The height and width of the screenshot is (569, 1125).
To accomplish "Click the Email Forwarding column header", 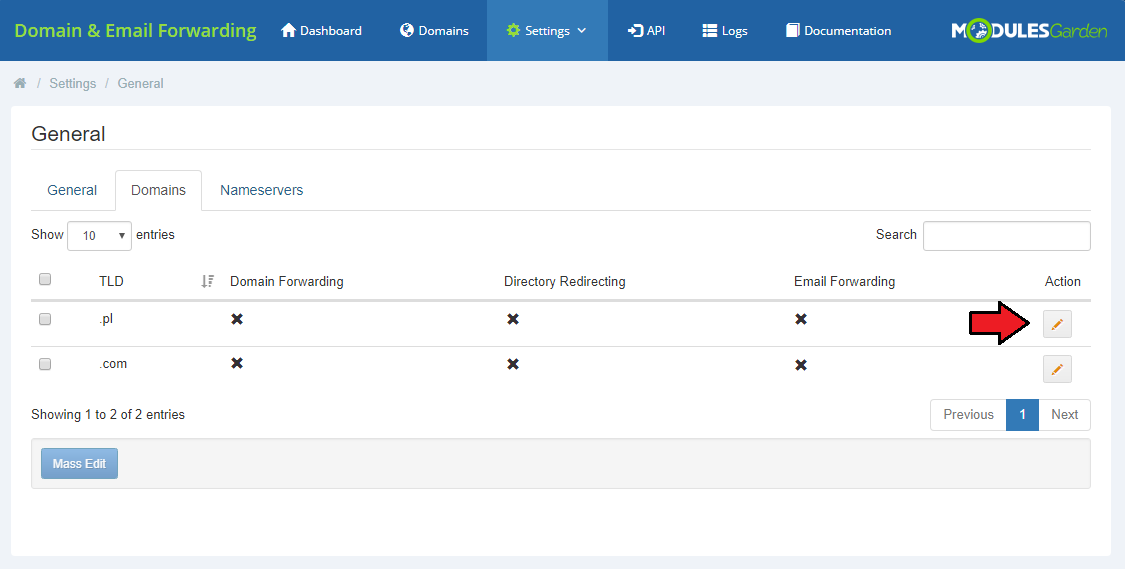I will pos(844,281).
